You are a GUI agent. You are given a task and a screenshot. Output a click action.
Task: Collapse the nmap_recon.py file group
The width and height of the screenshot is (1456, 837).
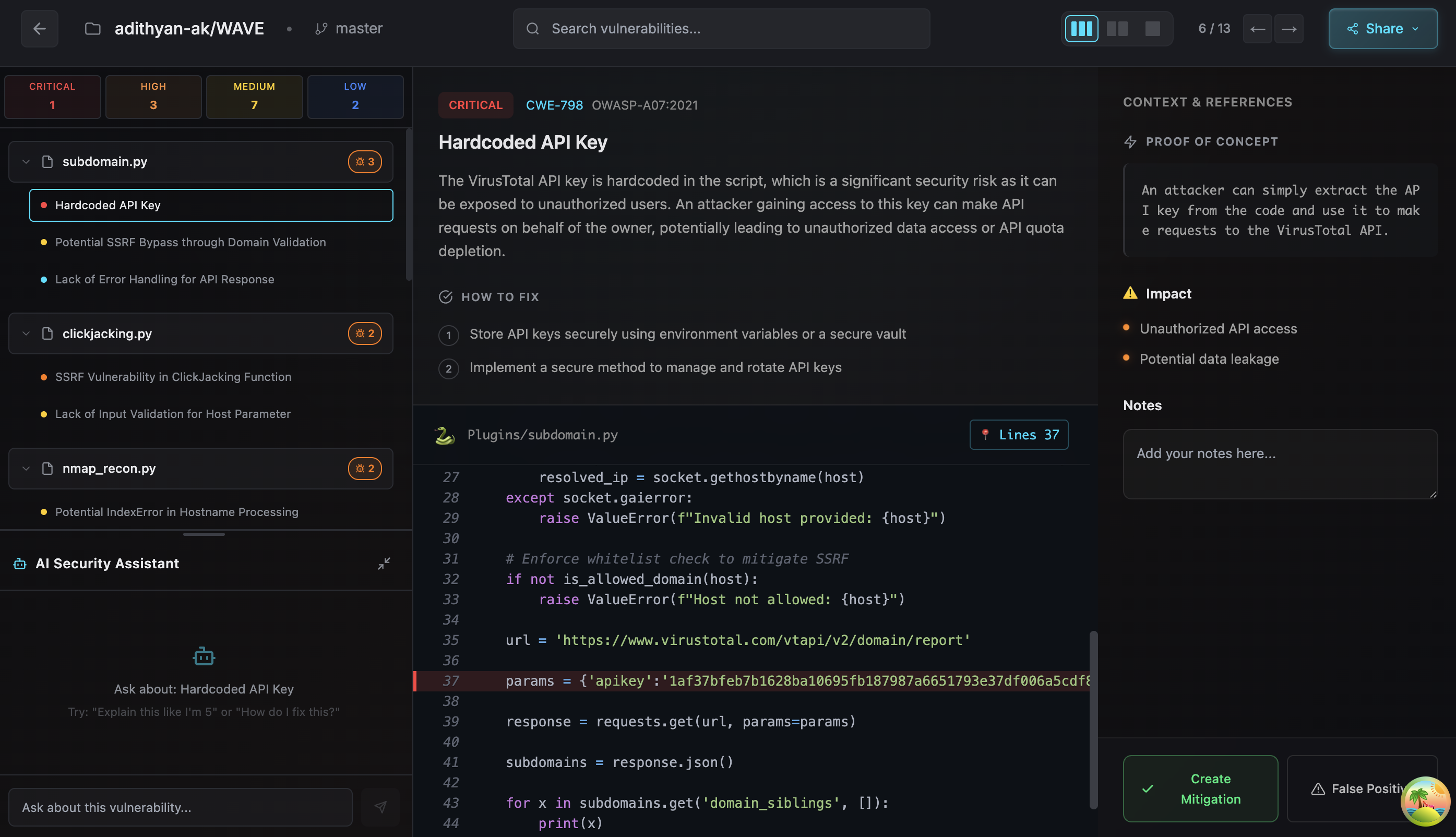(x=26, y=469)
